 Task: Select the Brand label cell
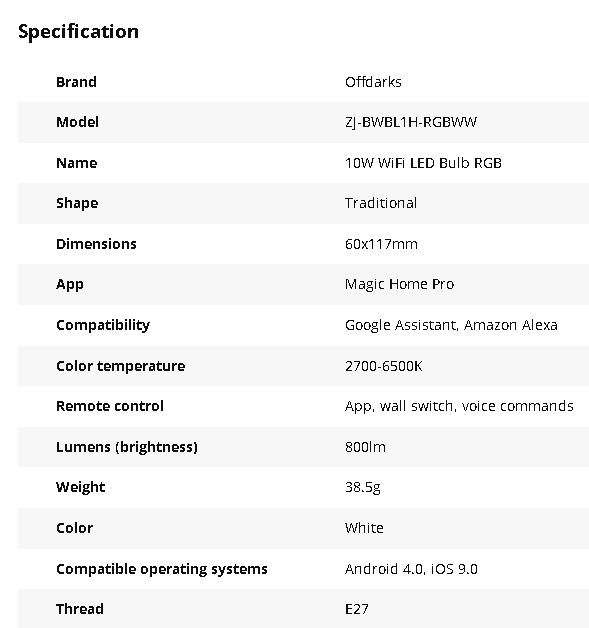(76, 82)
